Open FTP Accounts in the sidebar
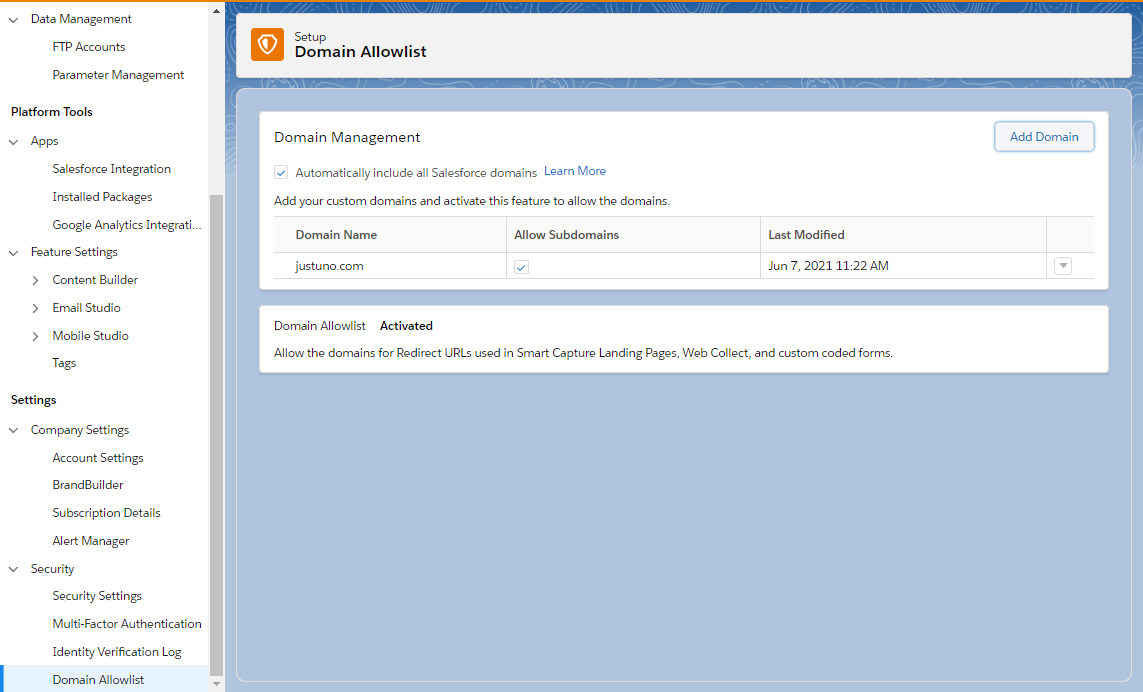1143x692 pixels. tap(89, 47)
